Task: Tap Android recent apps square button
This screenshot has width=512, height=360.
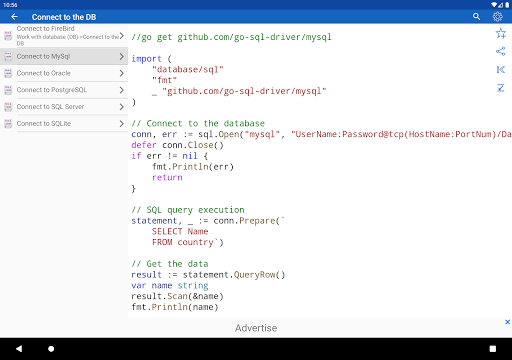Action: tap(493, 349)
